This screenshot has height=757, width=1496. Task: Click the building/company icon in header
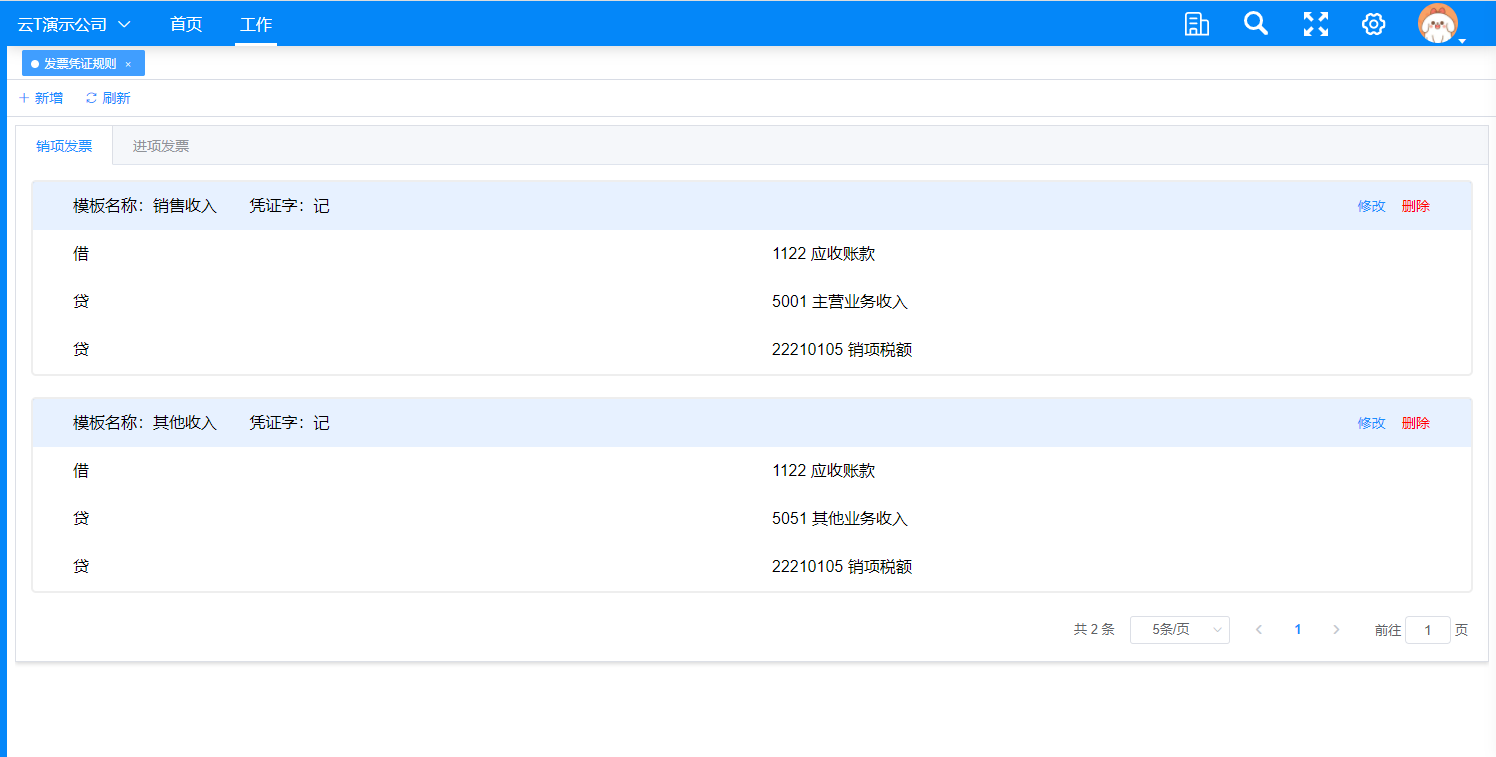coord(1196,24)
